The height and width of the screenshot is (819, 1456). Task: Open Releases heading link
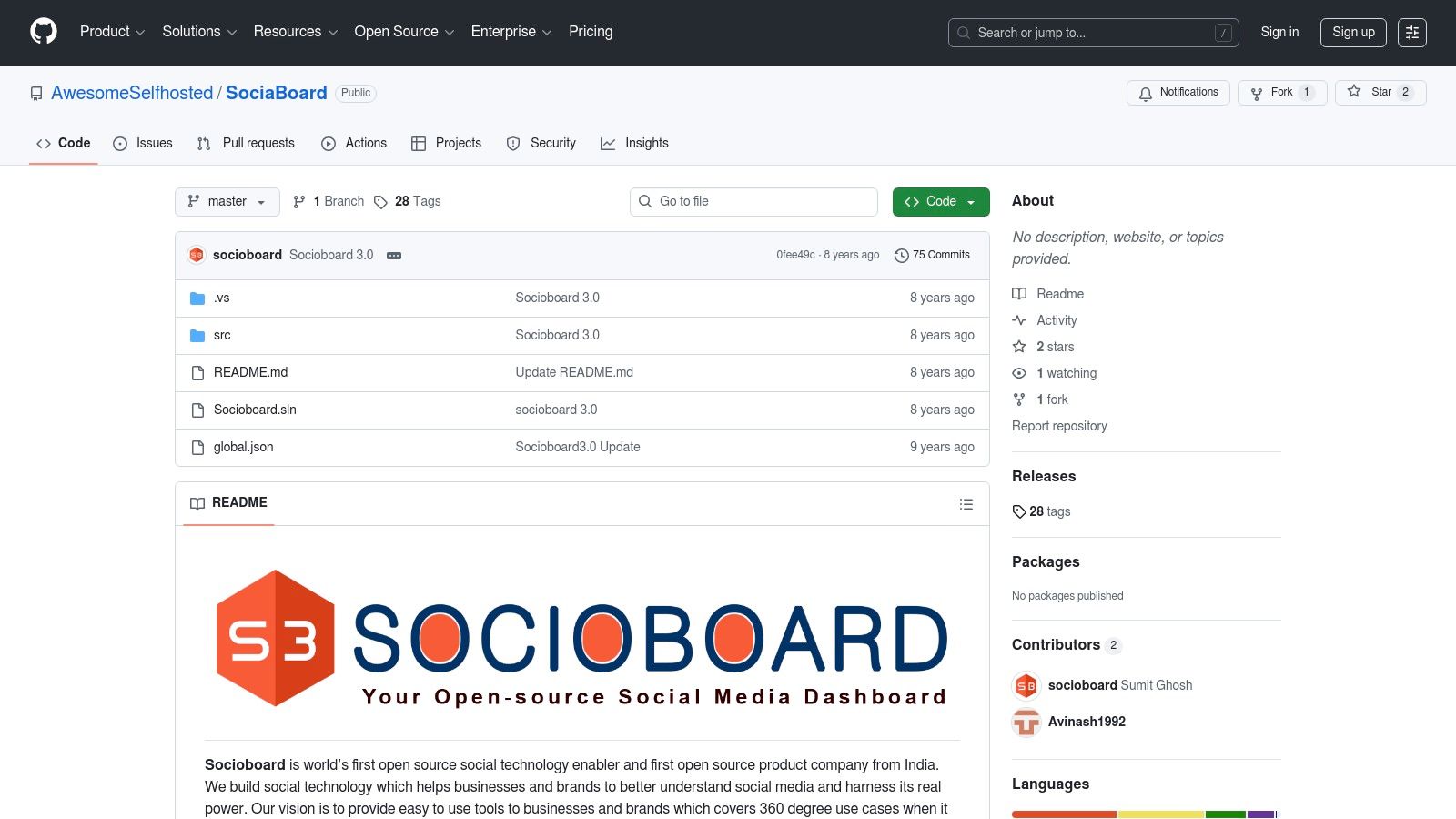click(1044, 477)
